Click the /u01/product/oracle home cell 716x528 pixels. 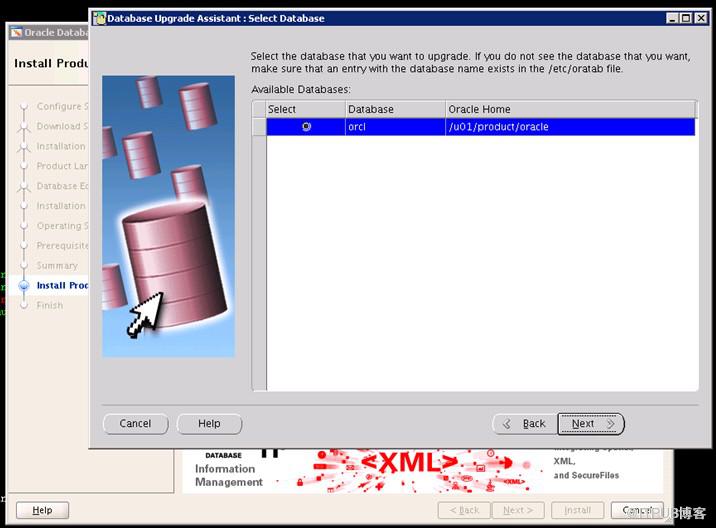tap(570, 127)
